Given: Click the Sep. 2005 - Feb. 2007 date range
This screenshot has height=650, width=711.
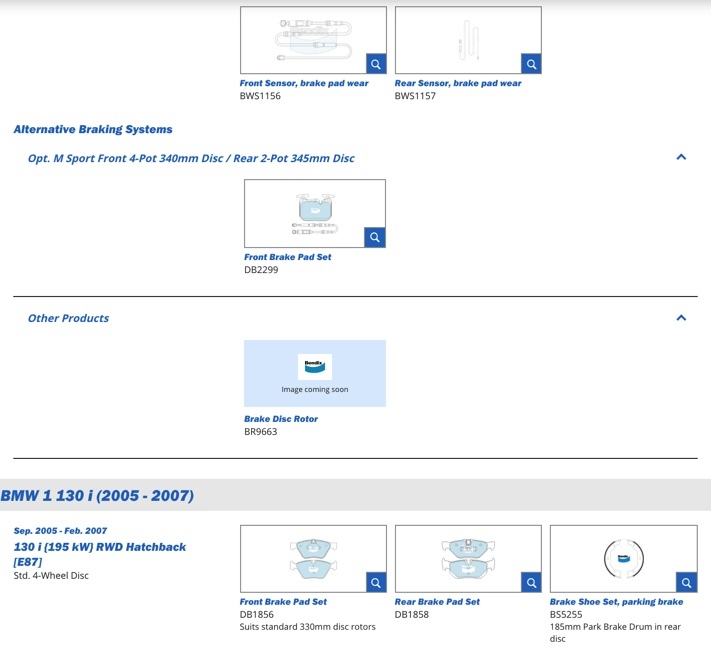Looking at the screenshot, I should [x=60, y=531].
